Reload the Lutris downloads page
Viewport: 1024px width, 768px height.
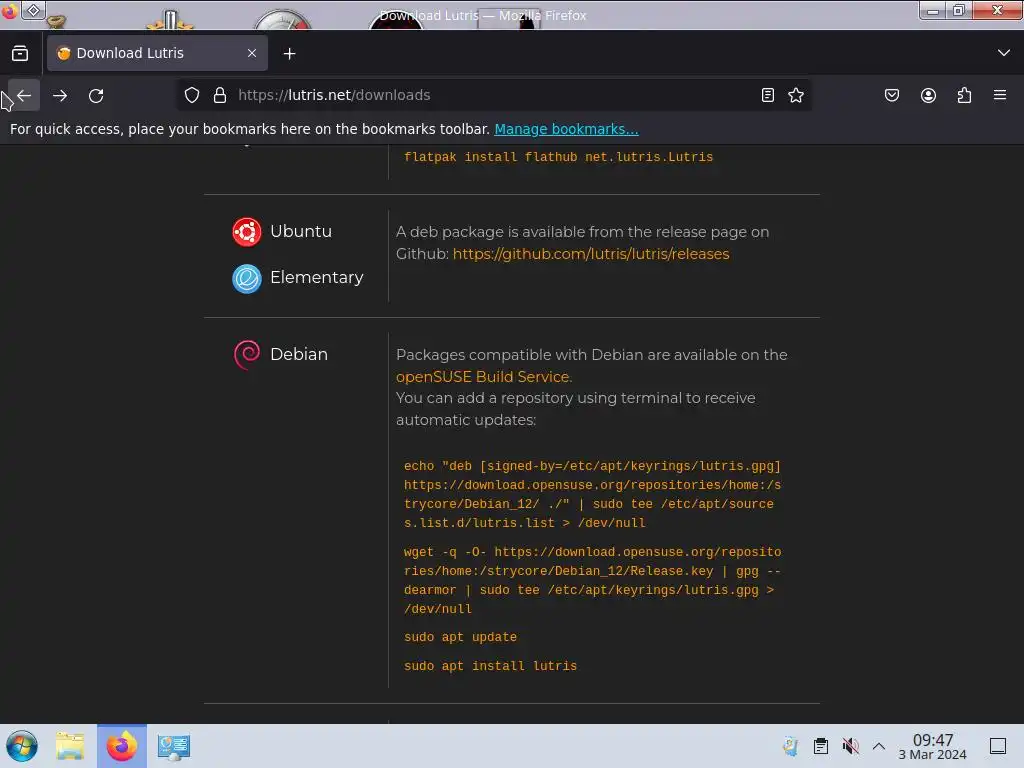[x=96, y=95]
